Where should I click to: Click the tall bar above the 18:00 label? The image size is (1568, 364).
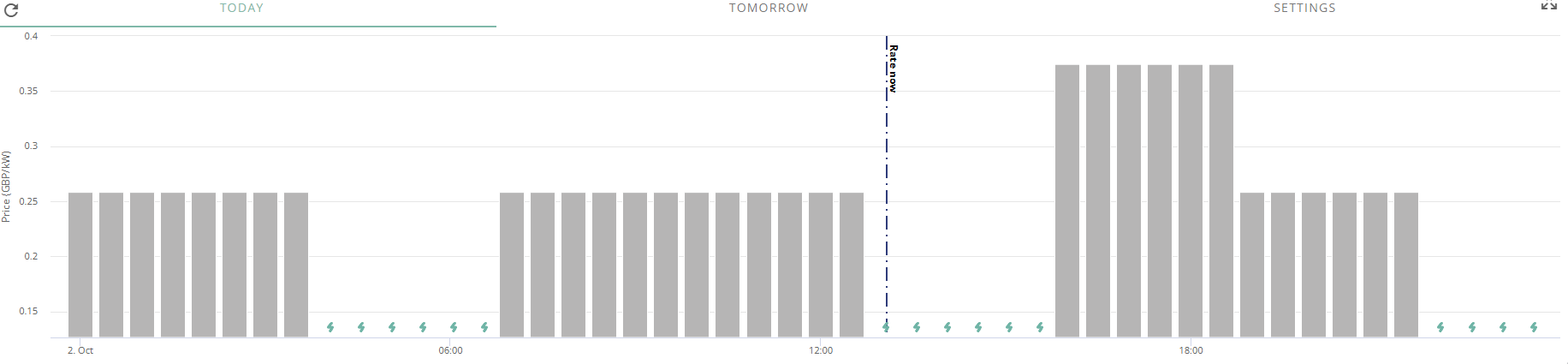click(1191, 201)
